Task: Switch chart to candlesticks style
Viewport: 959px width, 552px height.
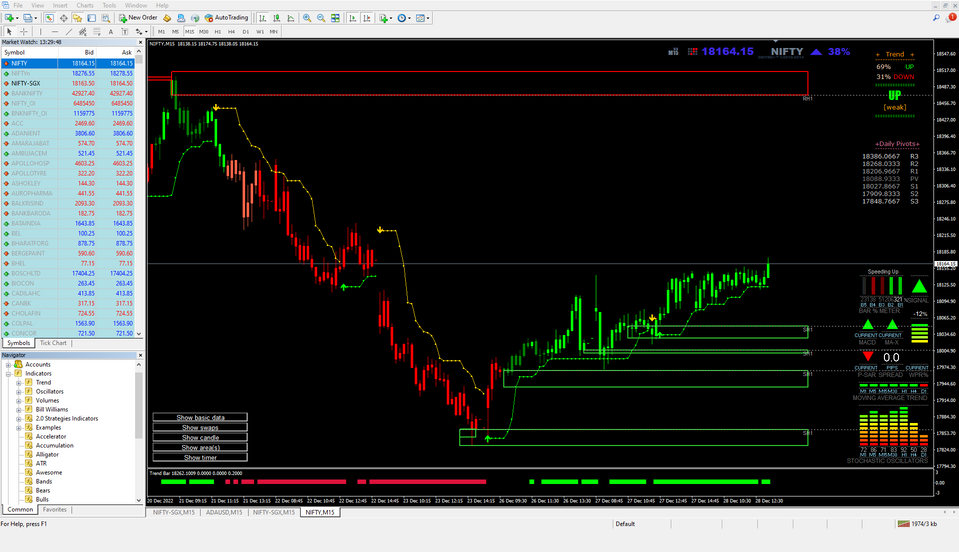Action: click(x=277, y=18)
